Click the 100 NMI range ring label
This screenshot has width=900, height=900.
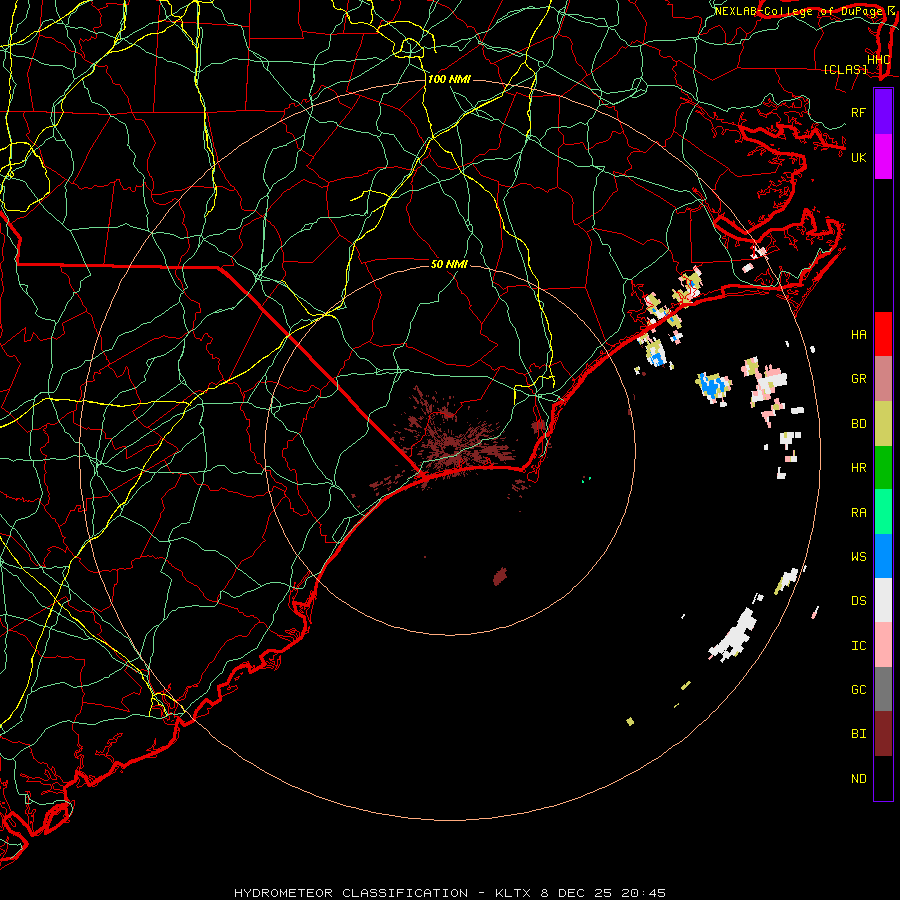pyautogui.click(x=449, y=79)
